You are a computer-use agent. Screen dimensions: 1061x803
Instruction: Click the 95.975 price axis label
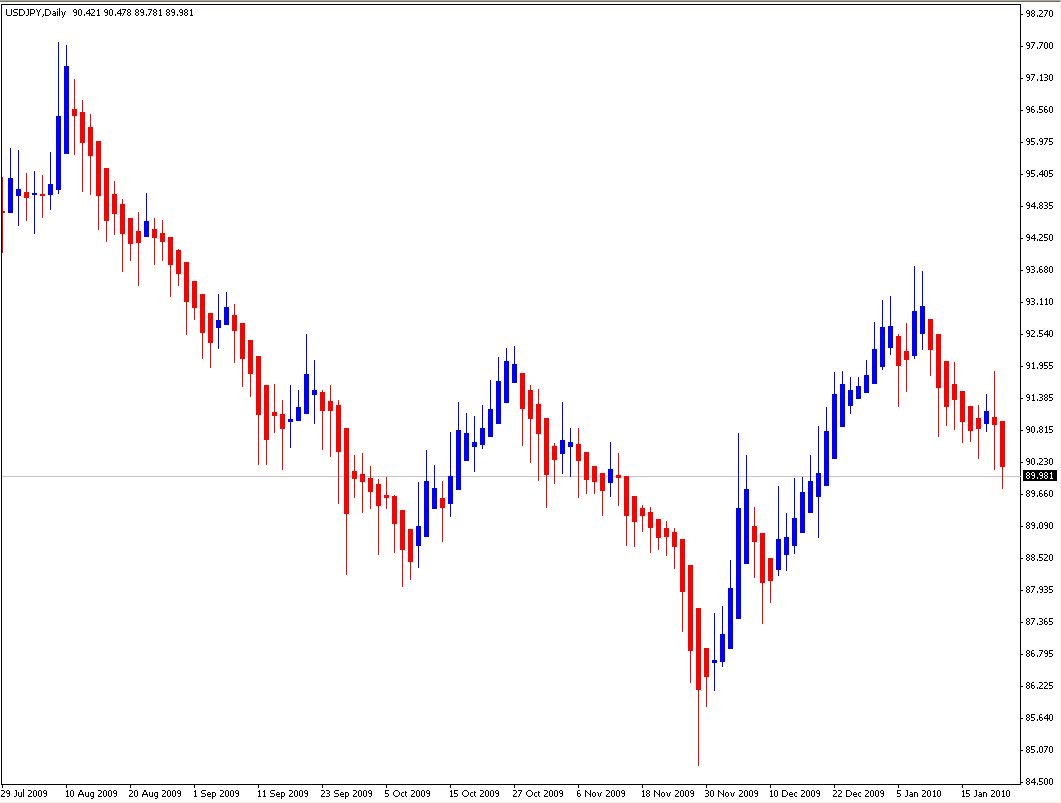(x=1039, y=141)
